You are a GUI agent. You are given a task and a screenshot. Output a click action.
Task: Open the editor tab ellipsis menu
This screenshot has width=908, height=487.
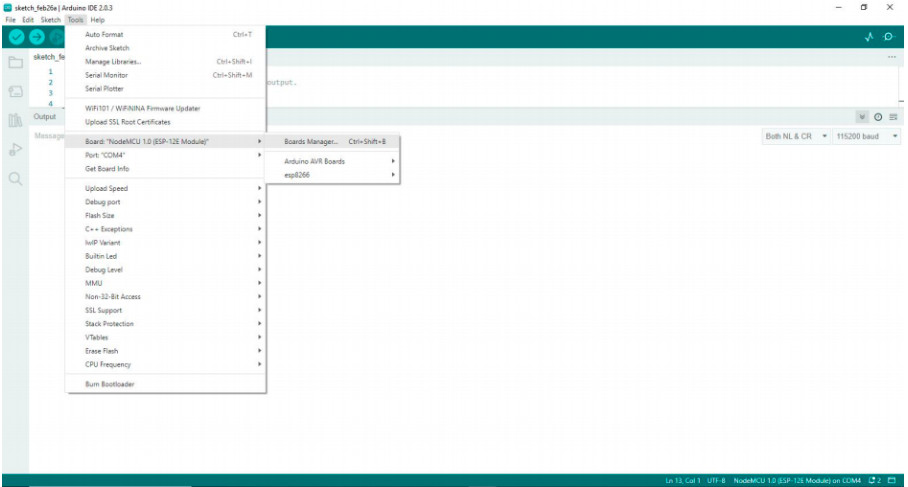point(892,57)
